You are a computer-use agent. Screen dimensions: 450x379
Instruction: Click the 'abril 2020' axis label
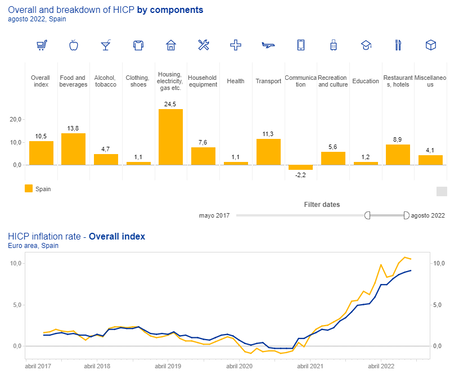(239, 366)
